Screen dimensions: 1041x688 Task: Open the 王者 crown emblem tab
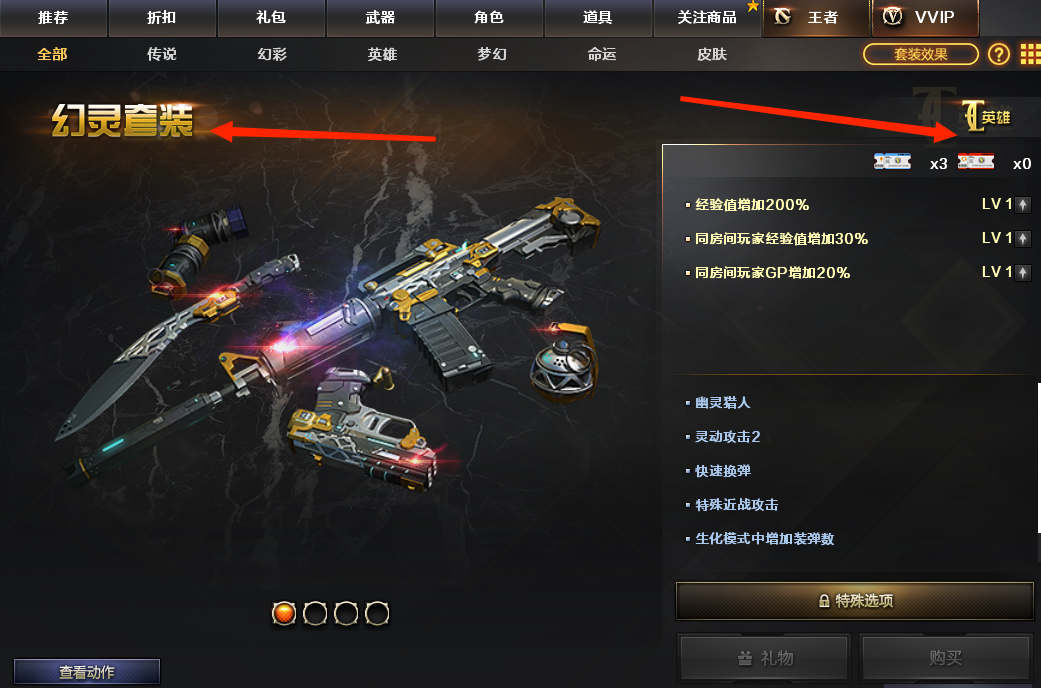(x=817, y=17)
